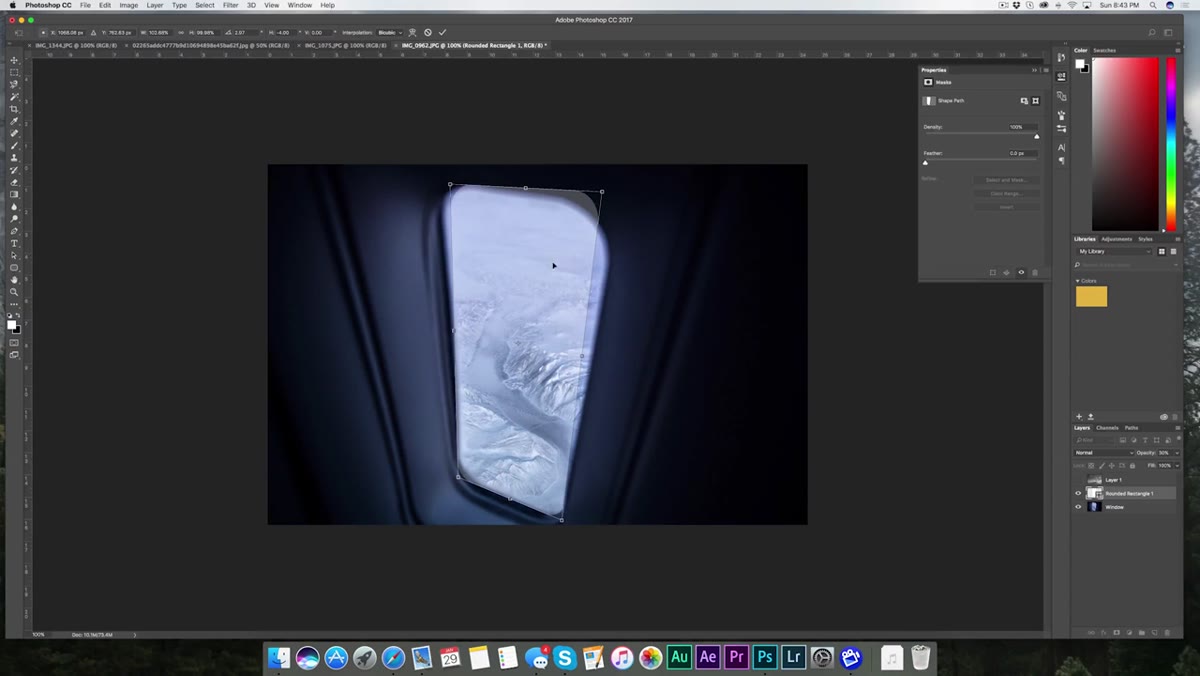The width and height of the screenshot is (1200, 676).
Task: Select the Dodge tool
Action: click(x=14, y=219)
